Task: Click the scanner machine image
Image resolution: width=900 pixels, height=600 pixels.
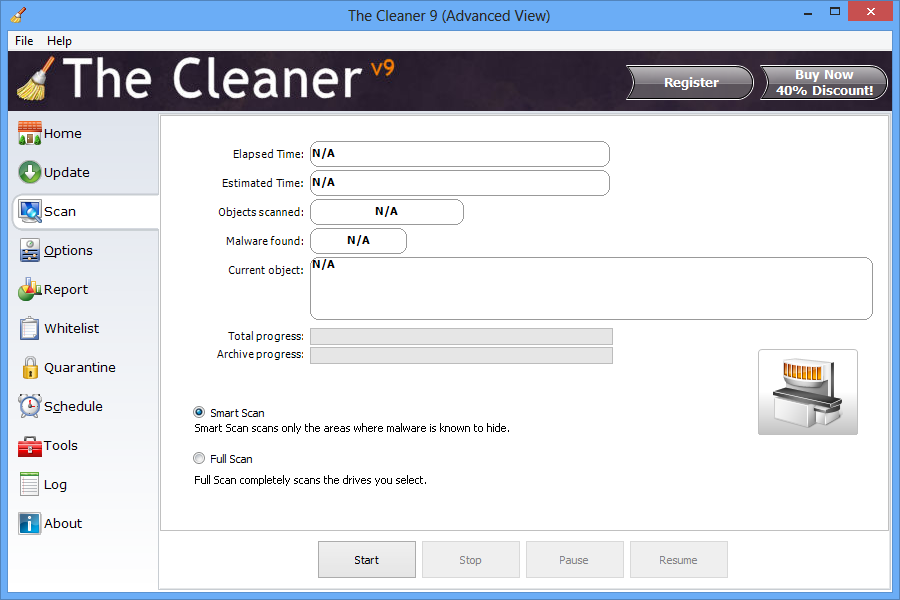Action: tap(808, 392)
